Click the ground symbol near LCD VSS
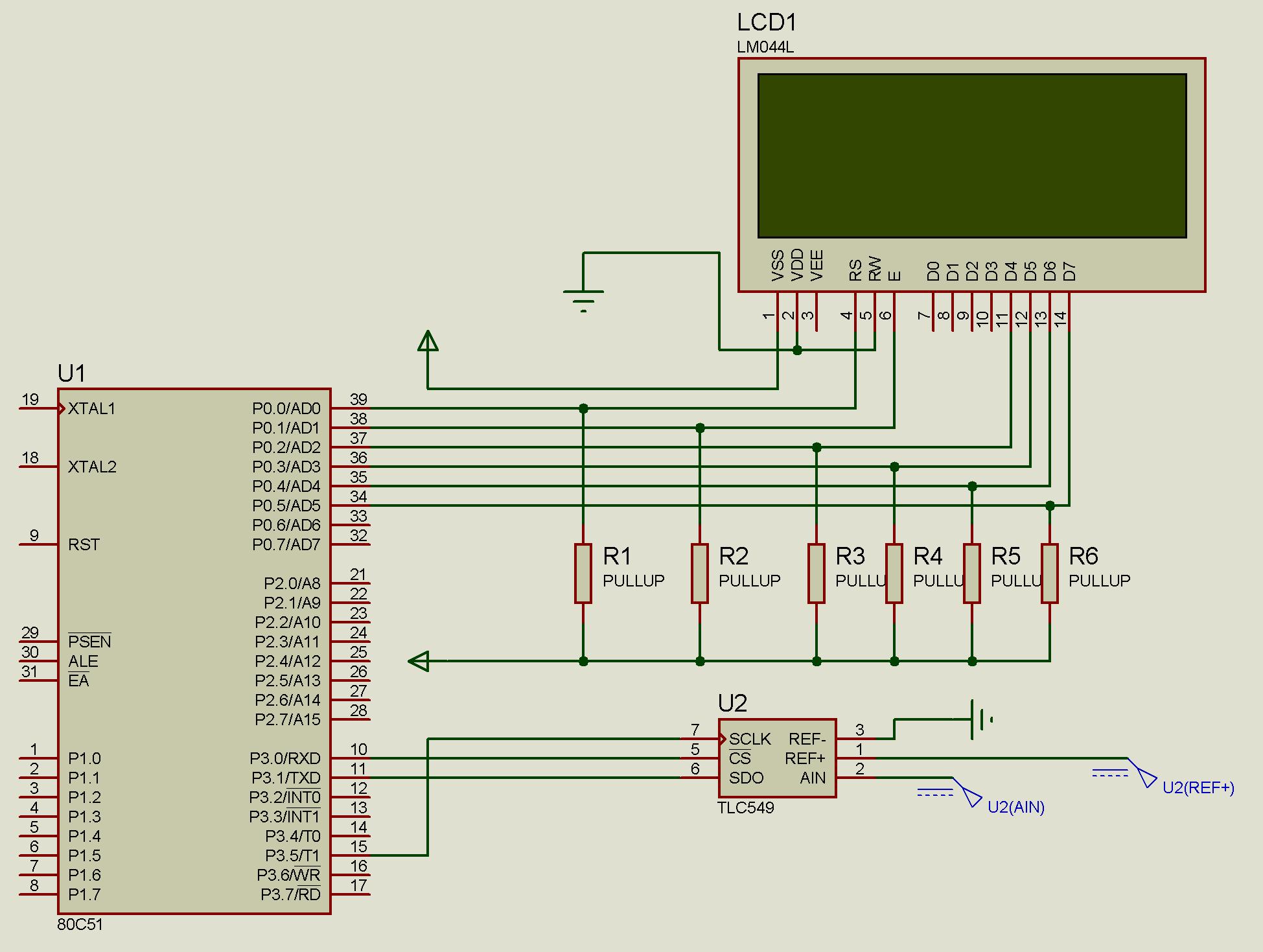1263x952 pixels. click(583, 301)
